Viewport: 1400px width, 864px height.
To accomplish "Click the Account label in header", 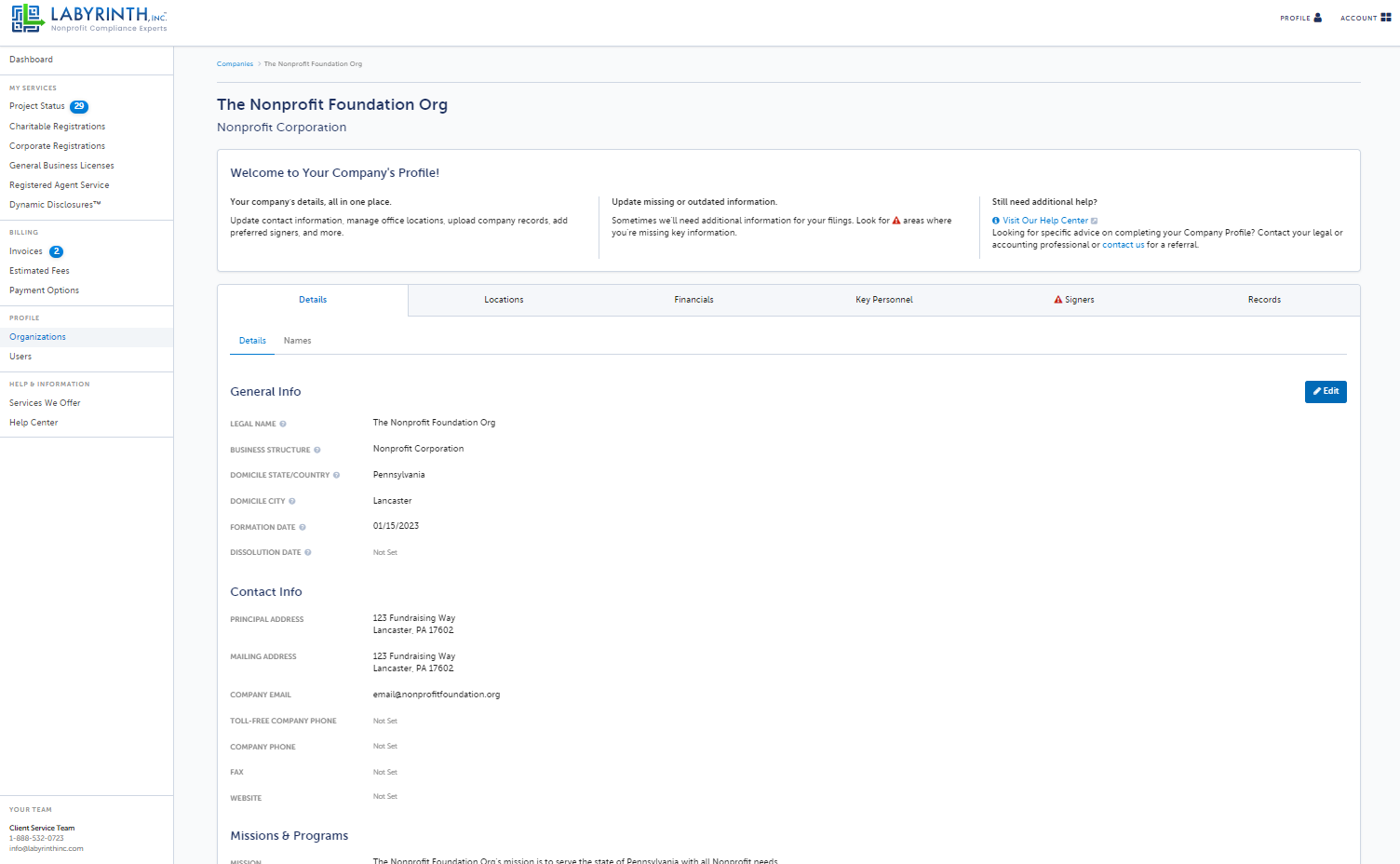I will [x=1358, y=19].
